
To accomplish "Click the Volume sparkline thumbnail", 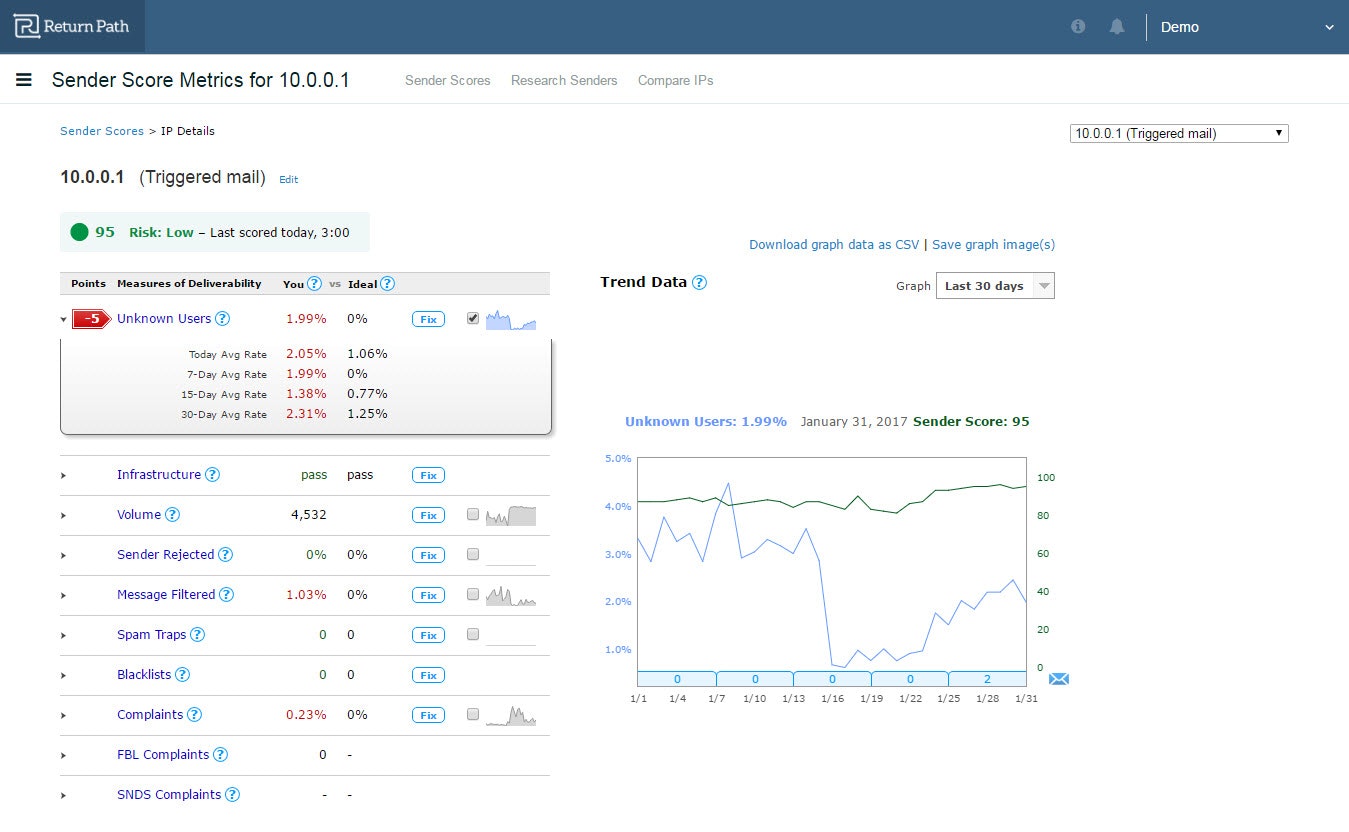I will pyautogui.click(x=511, y=516).
